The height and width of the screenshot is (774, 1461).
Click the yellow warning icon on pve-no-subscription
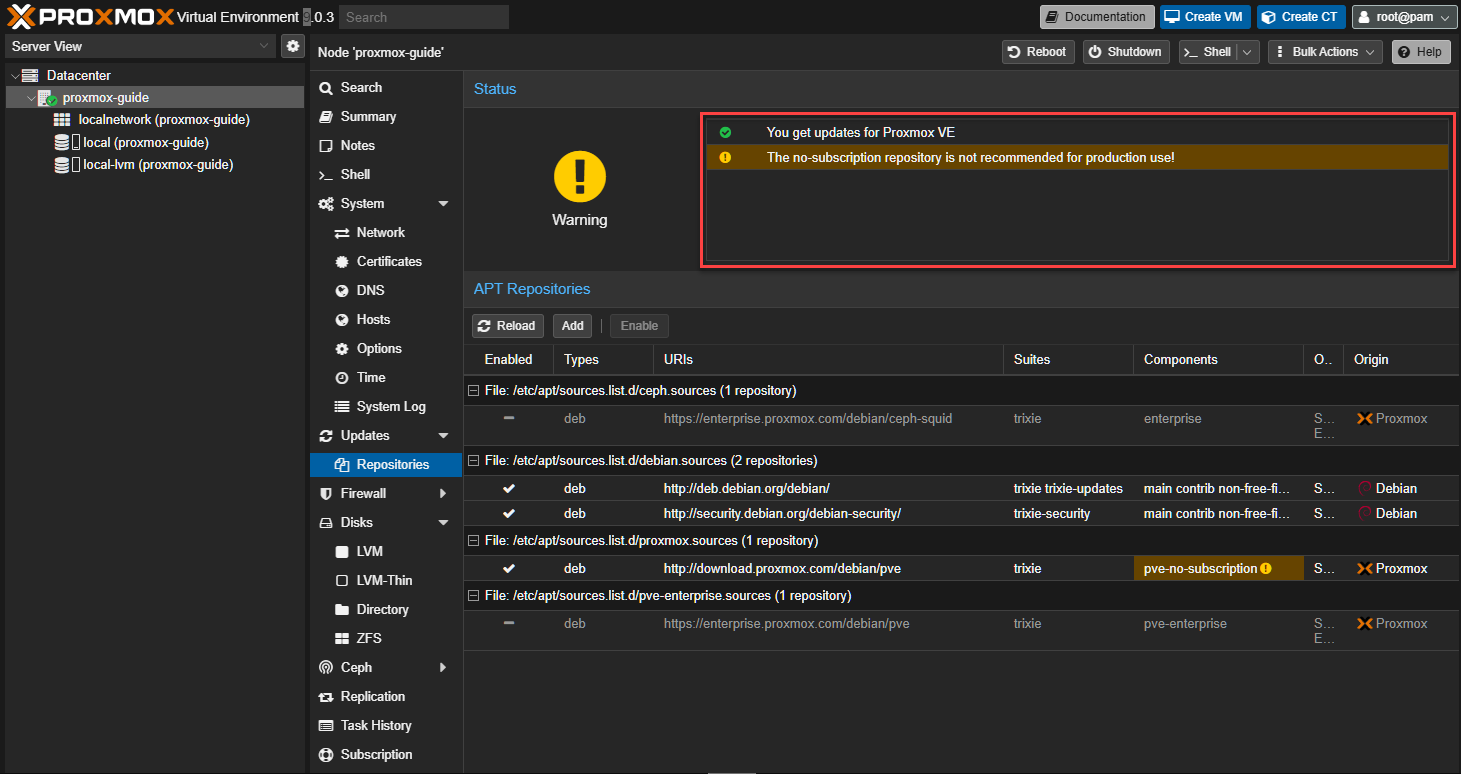click(x=1266, y=568)
